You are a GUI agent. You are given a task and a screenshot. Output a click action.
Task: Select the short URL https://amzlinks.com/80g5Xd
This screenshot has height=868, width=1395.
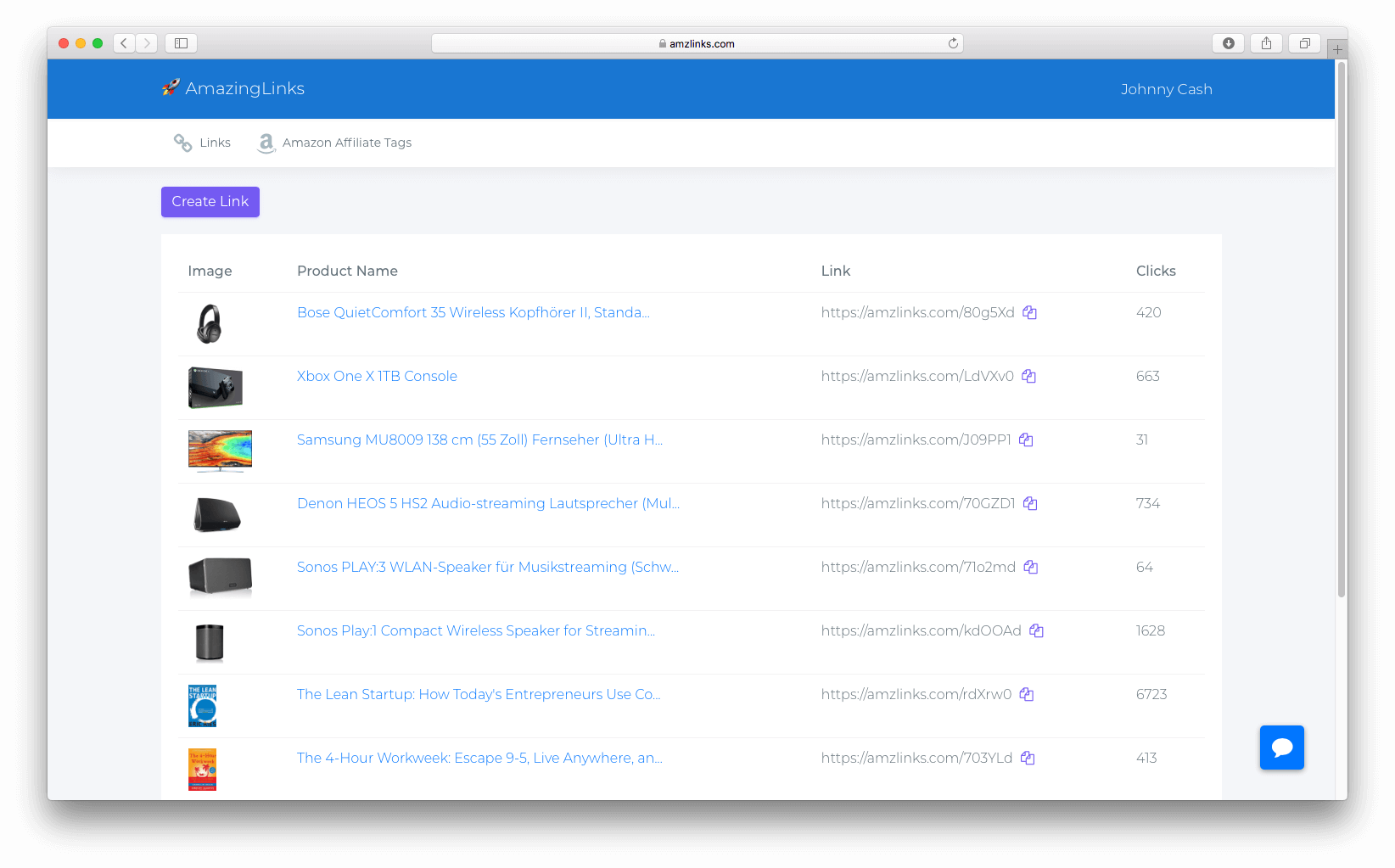(x=918, y=312)
